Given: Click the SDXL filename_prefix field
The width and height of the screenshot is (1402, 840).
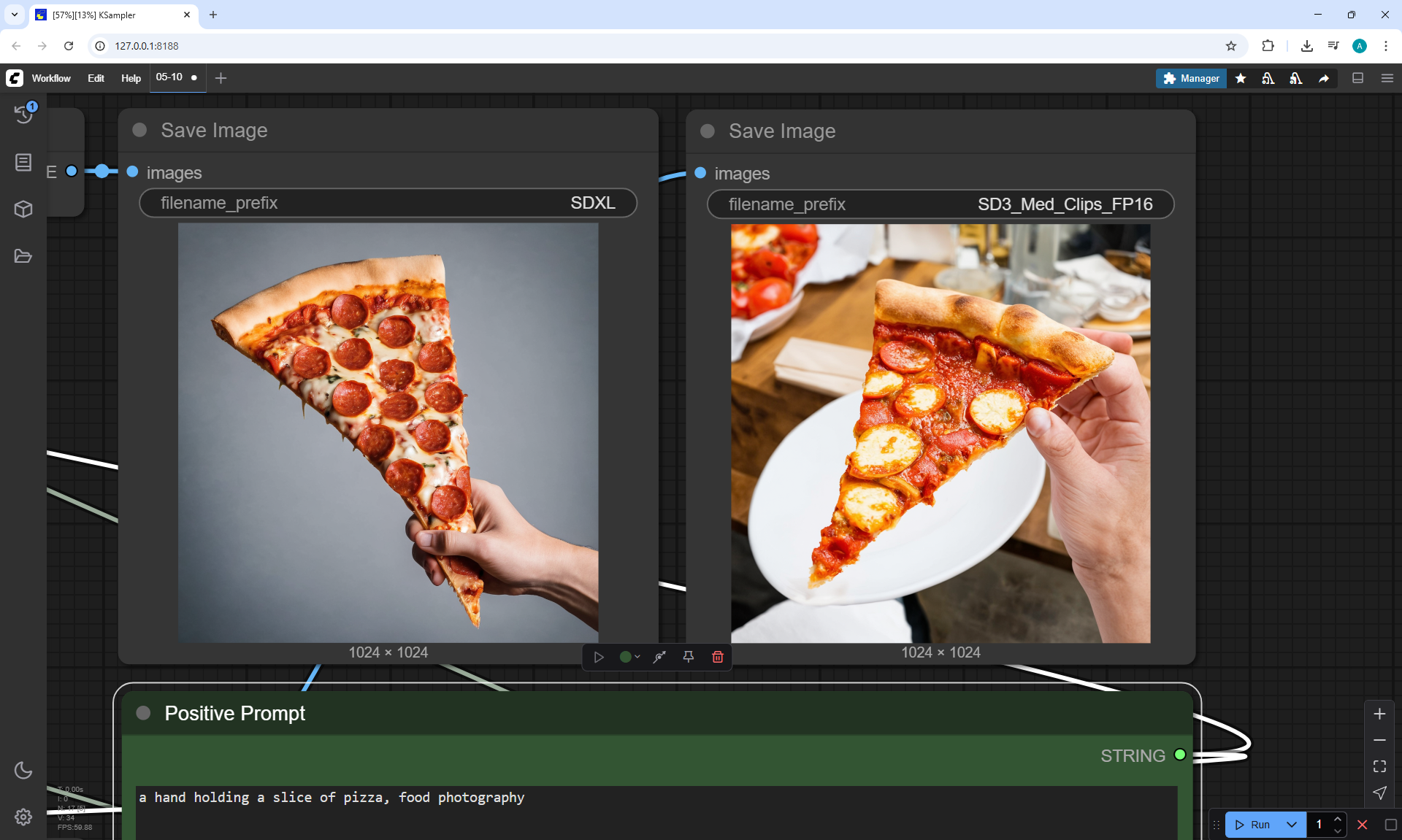Looking at the screenshot, I should pyautogui.click(x=388, y=203).
